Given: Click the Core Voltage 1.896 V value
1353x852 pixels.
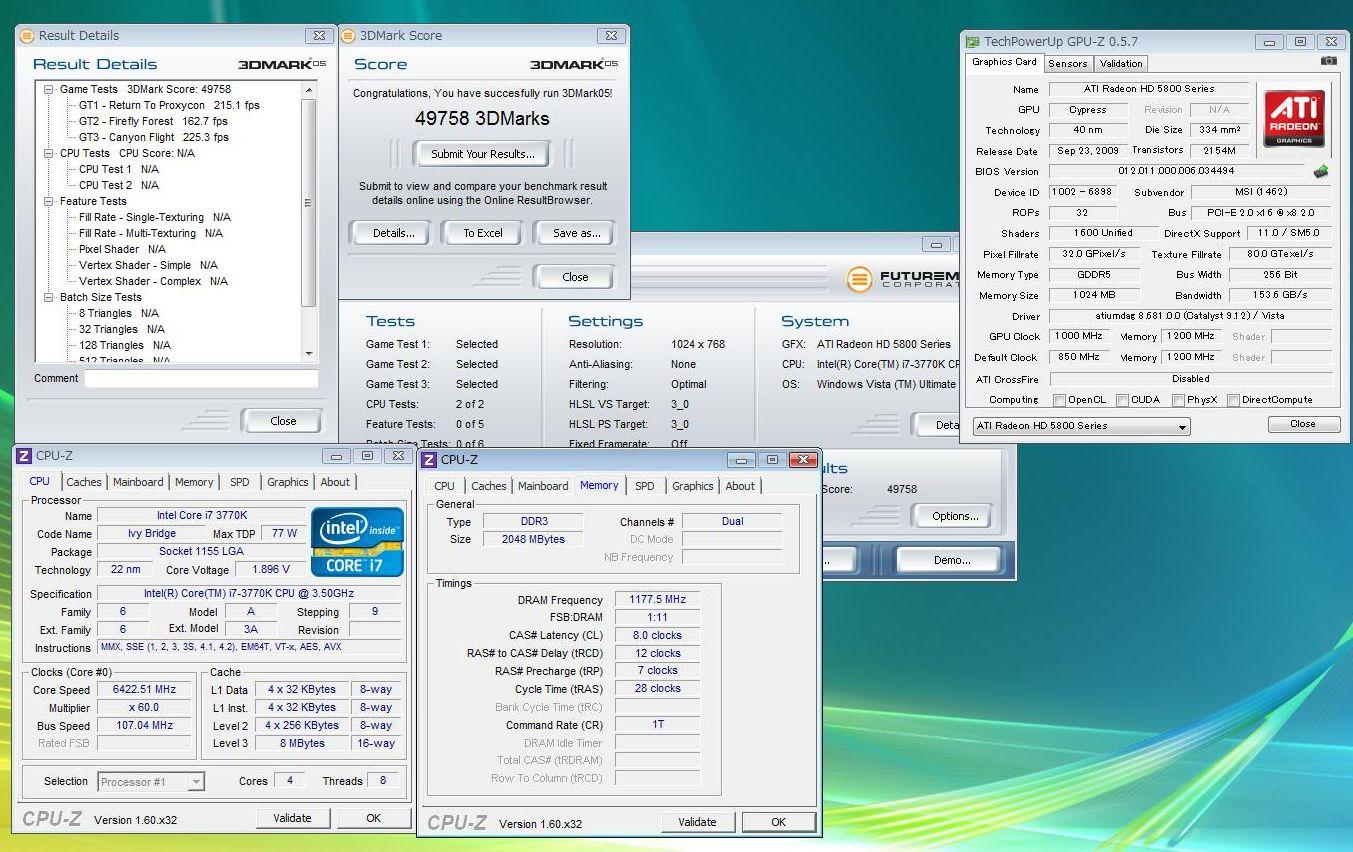Looking at the screenshot, I should pos(271,570).
